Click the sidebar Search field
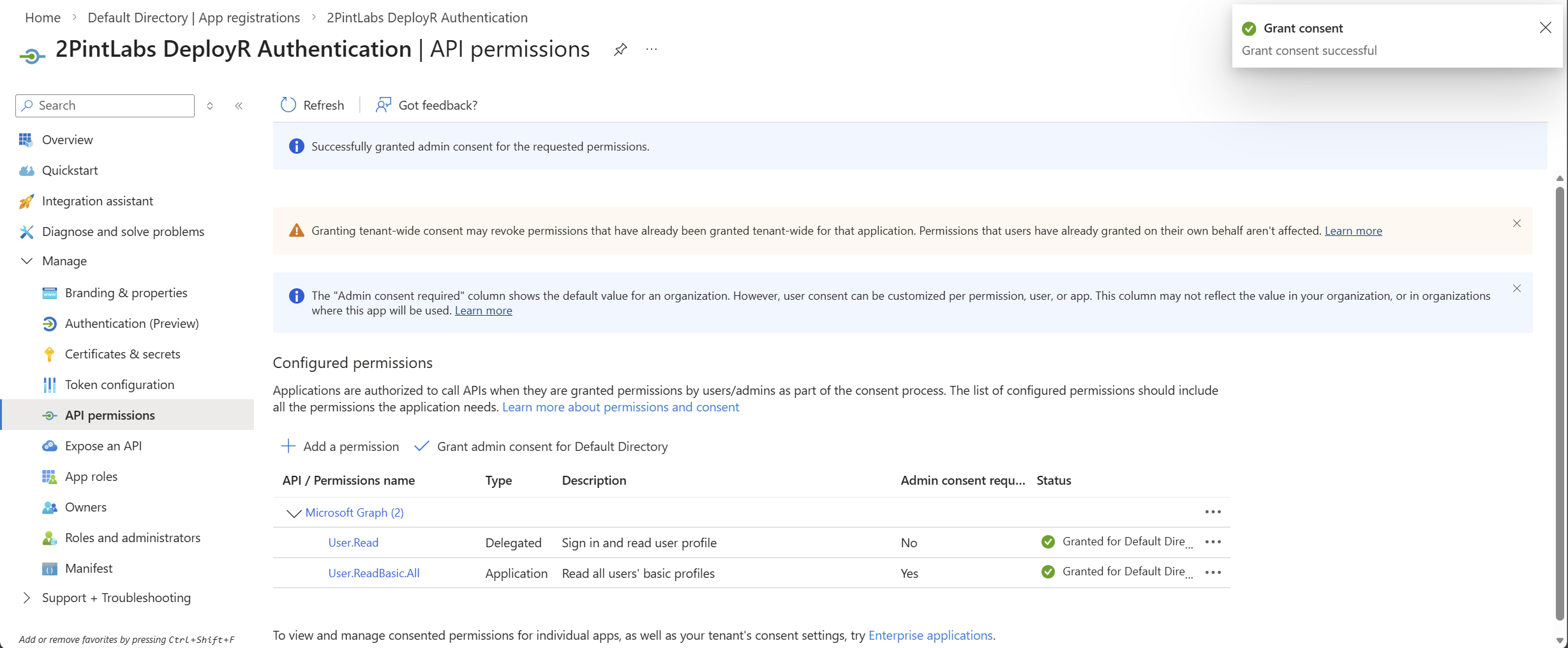1568x648 pixels. coord(105,106)
